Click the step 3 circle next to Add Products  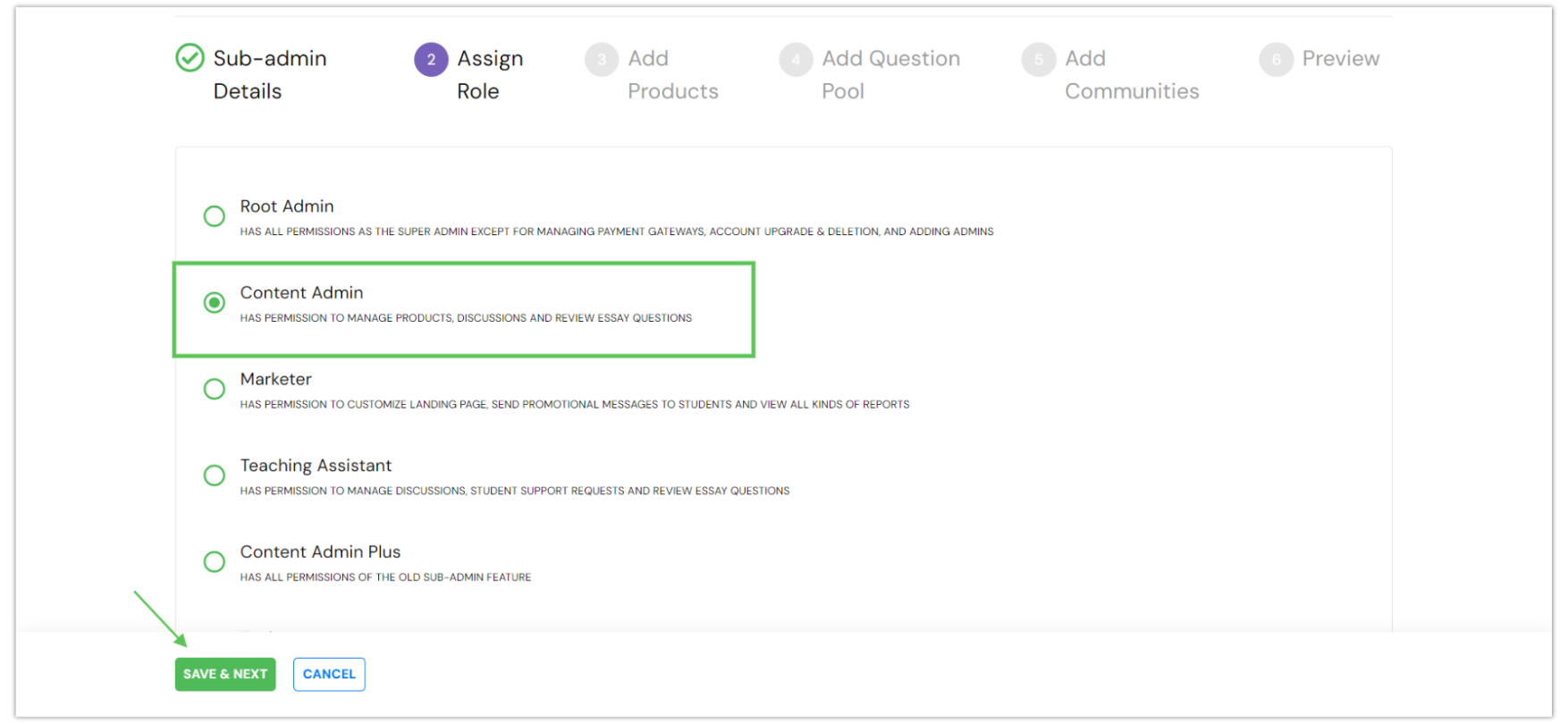602,58
